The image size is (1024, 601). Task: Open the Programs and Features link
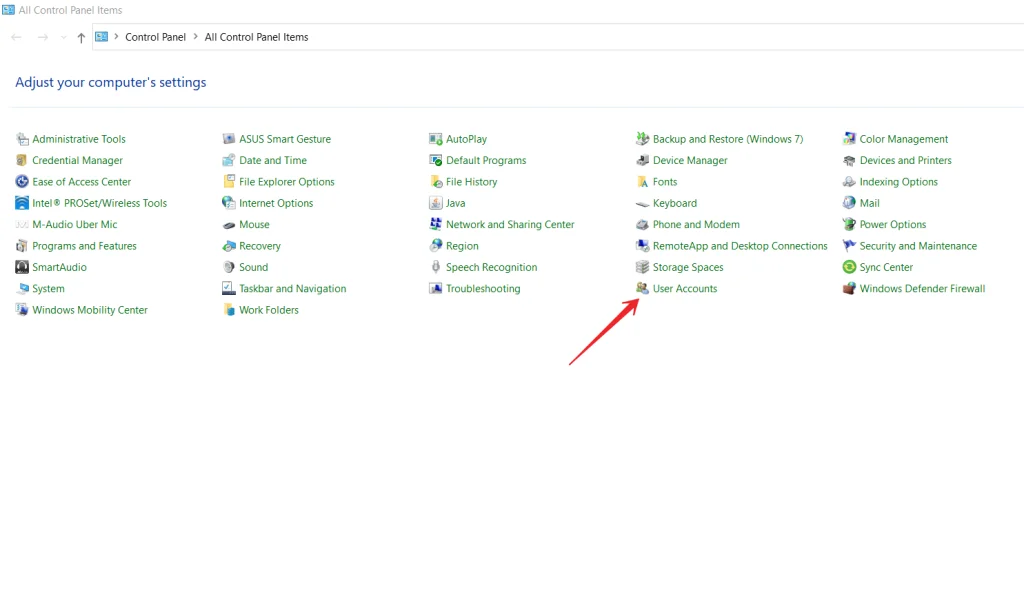pyautogui.click(x=84, y=246)
